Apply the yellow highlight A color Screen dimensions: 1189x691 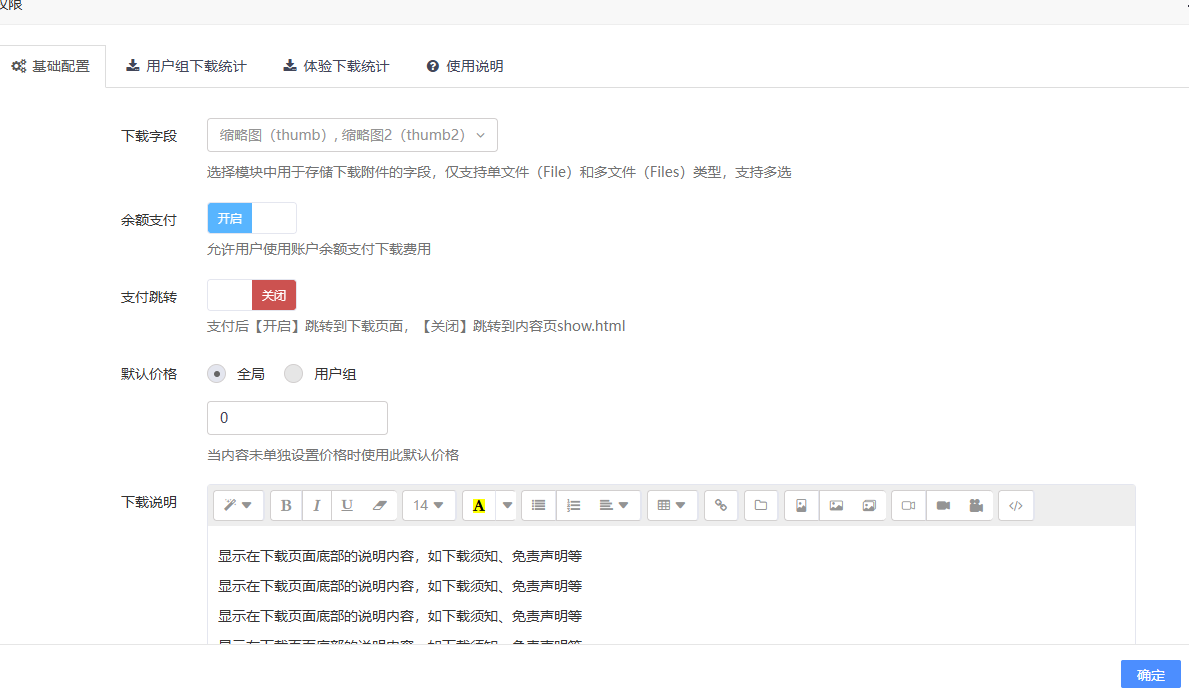point(479,505)
